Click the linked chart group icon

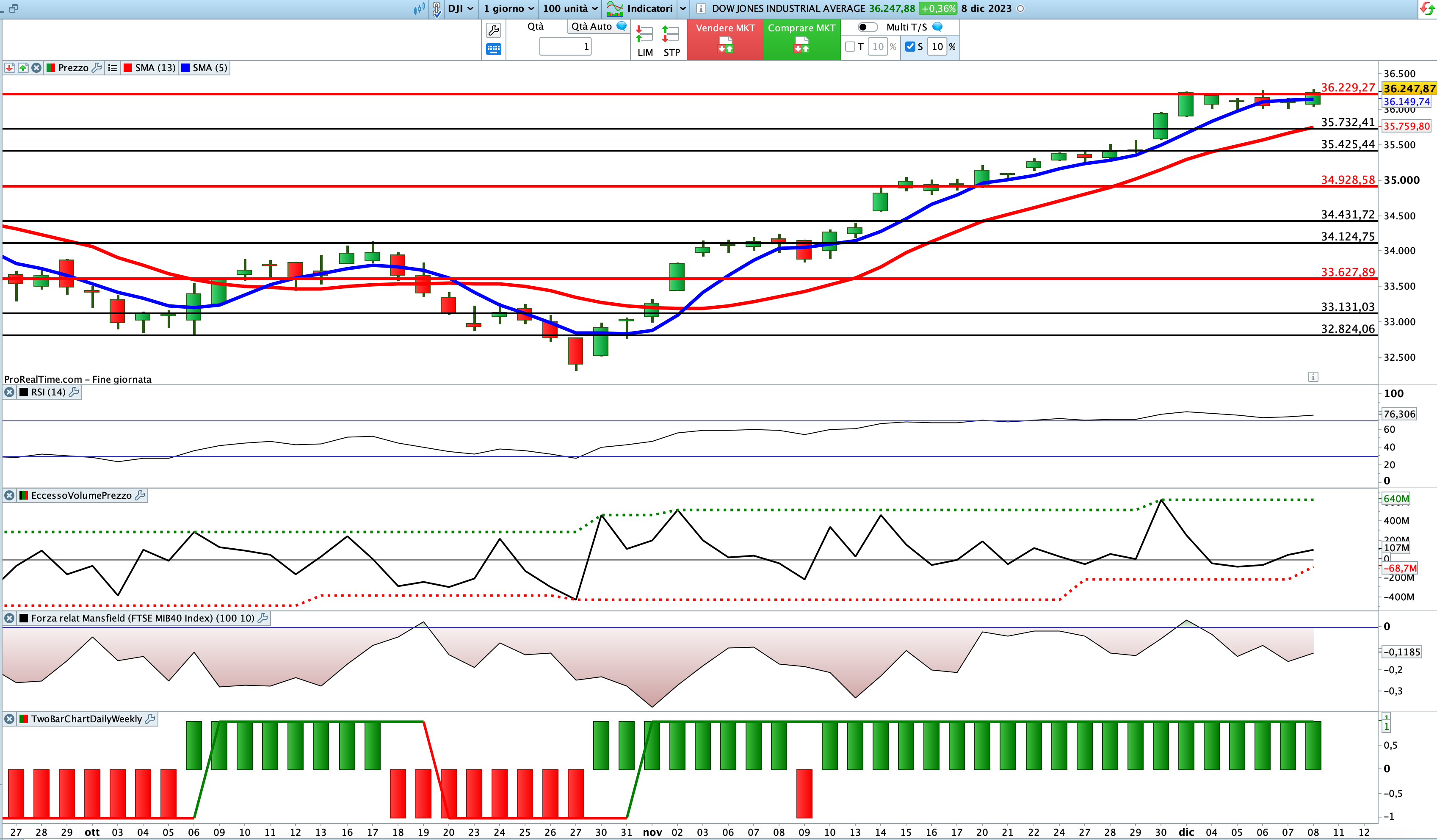pyautogui.click(x=437, y=8)
